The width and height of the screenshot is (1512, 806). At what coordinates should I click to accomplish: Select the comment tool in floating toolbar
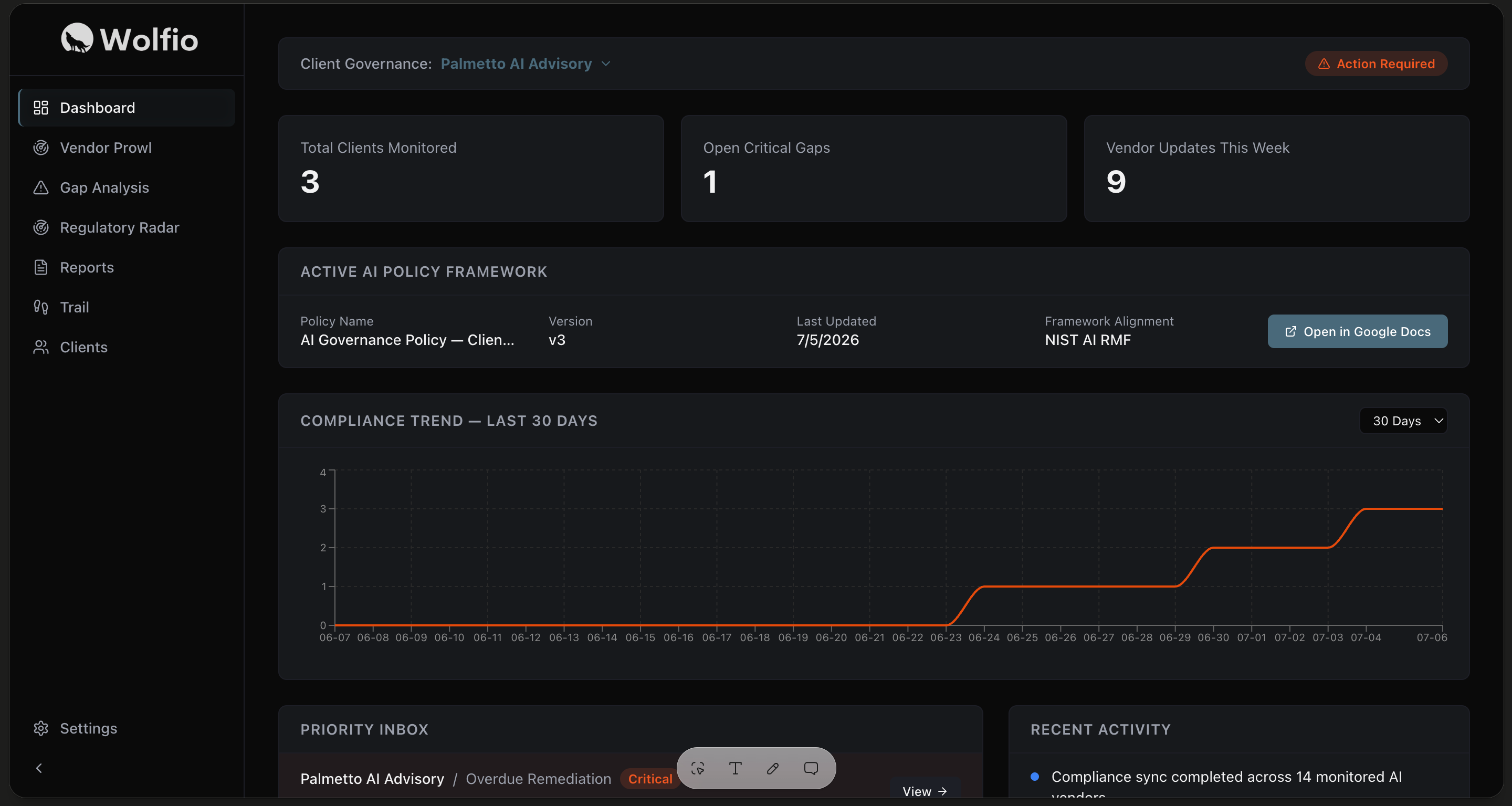(x=811, y=768)
